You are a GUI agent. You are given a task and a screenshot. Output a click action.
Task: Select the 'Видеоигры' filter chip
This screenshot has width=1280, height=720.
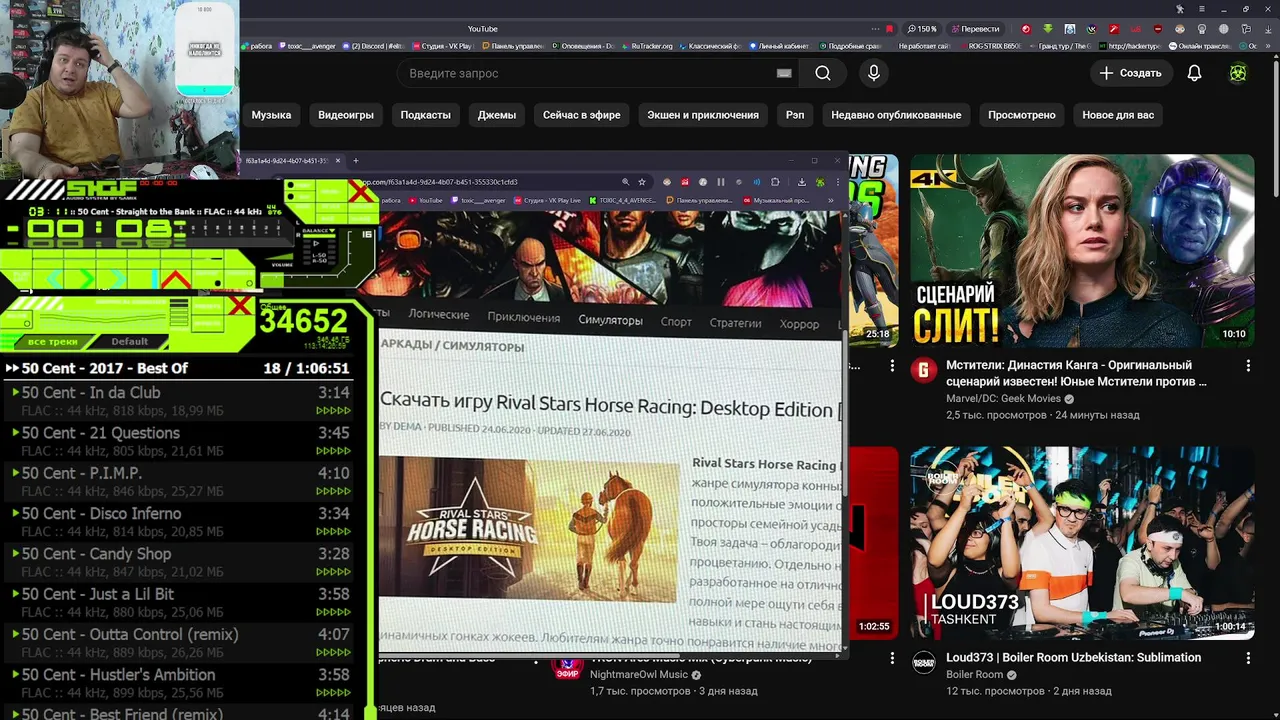tap(346, 115)
